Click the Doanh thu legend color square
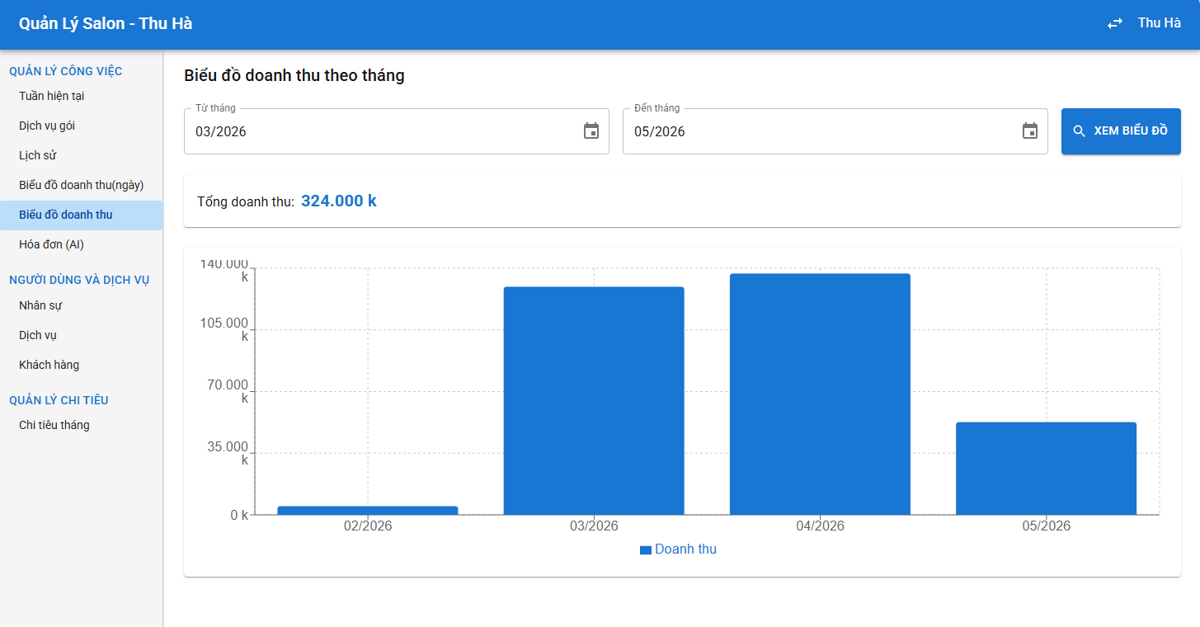 [646, 550]
